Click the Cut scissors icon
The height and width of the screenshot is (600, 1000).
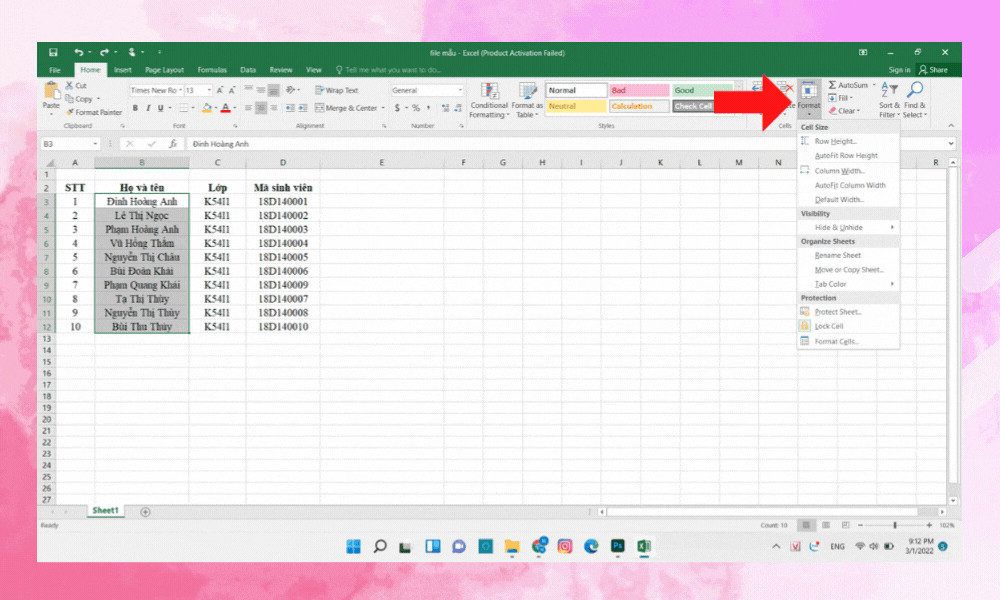(x=69, y=86)
